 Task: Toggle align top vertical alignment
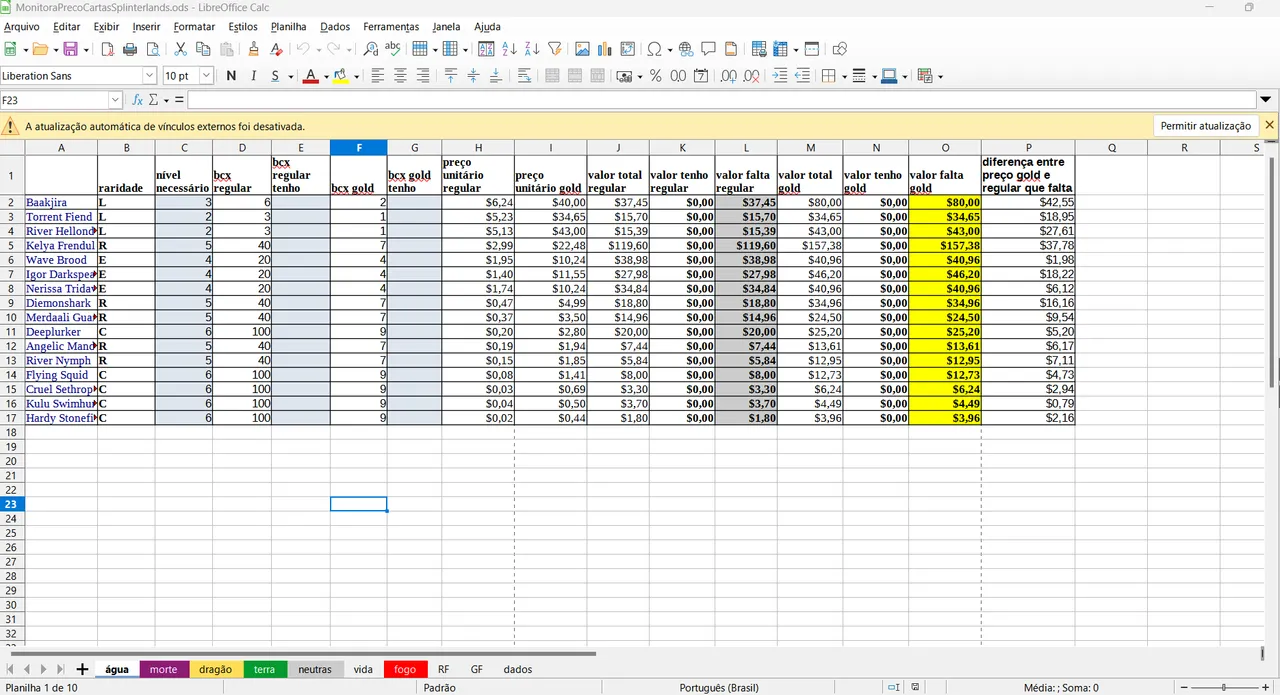click(451, 76)
